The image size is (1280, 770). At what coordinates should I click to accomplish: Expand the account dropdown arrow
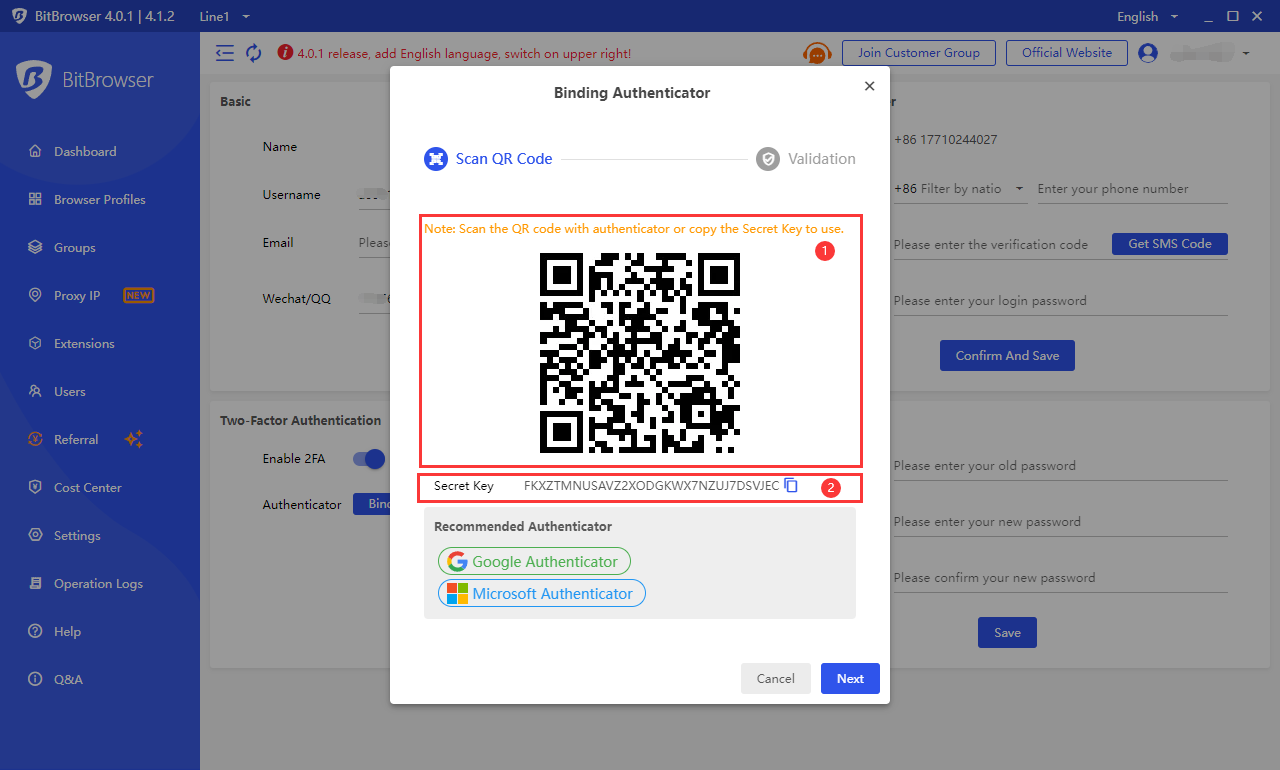tap(1246, 53)
